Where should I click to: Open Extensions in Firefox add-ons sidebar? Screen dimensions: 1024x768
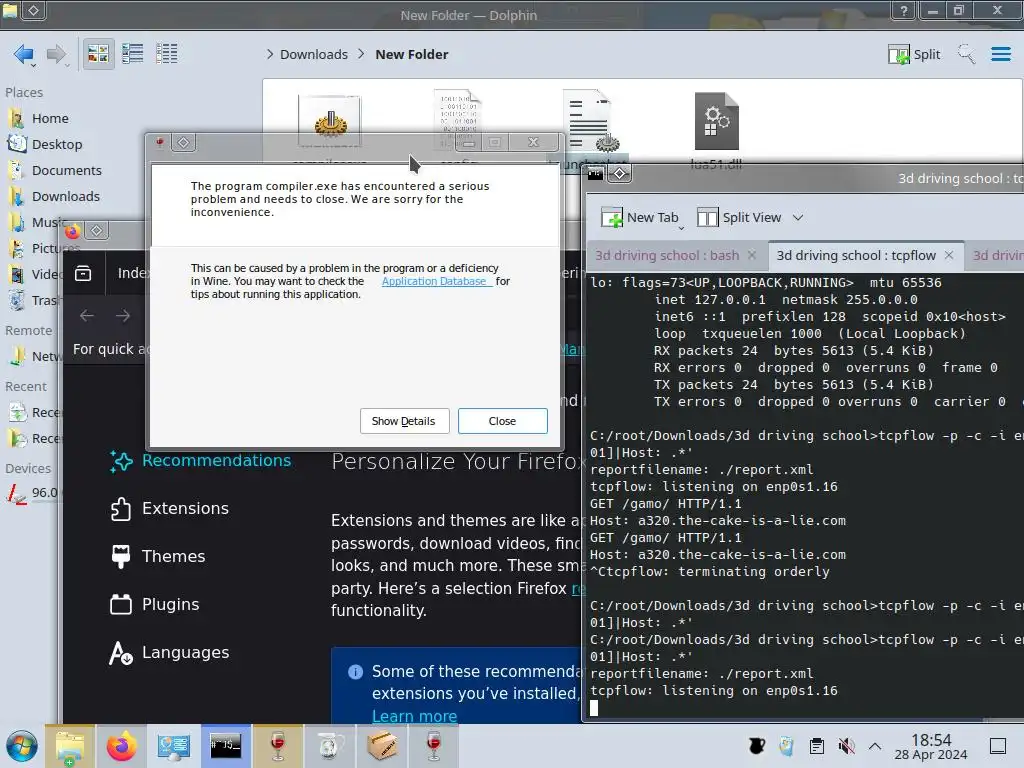pyautogui.click(x=169, y=509)
